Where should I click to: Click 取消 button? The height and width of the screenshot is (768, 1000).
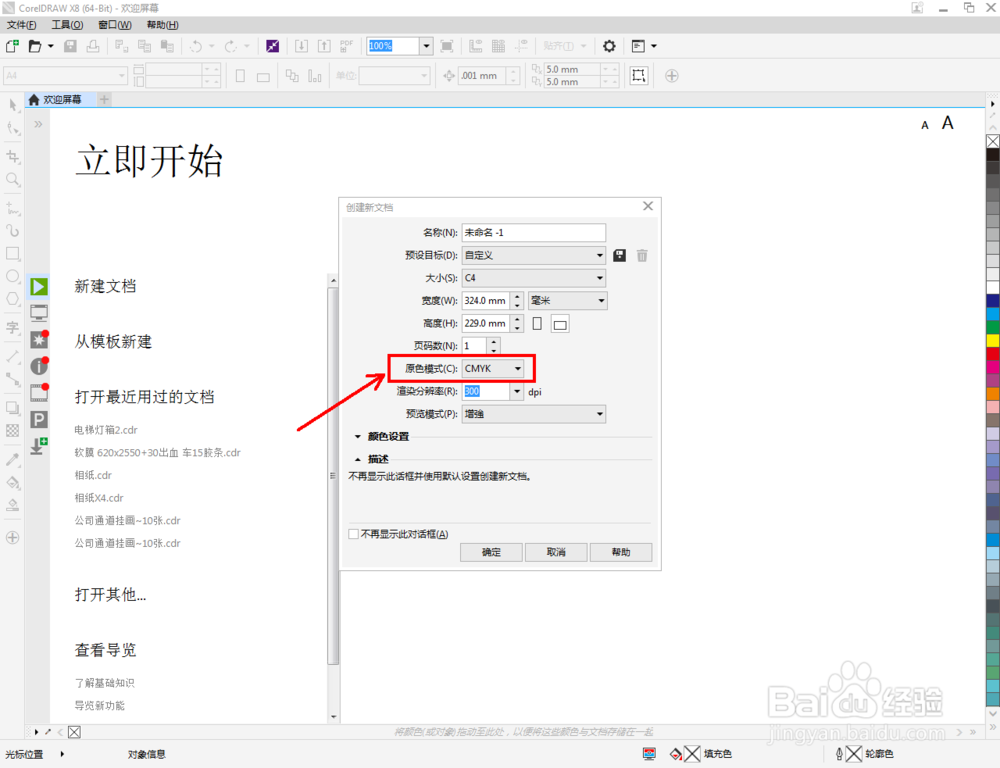tap(556, 552)
